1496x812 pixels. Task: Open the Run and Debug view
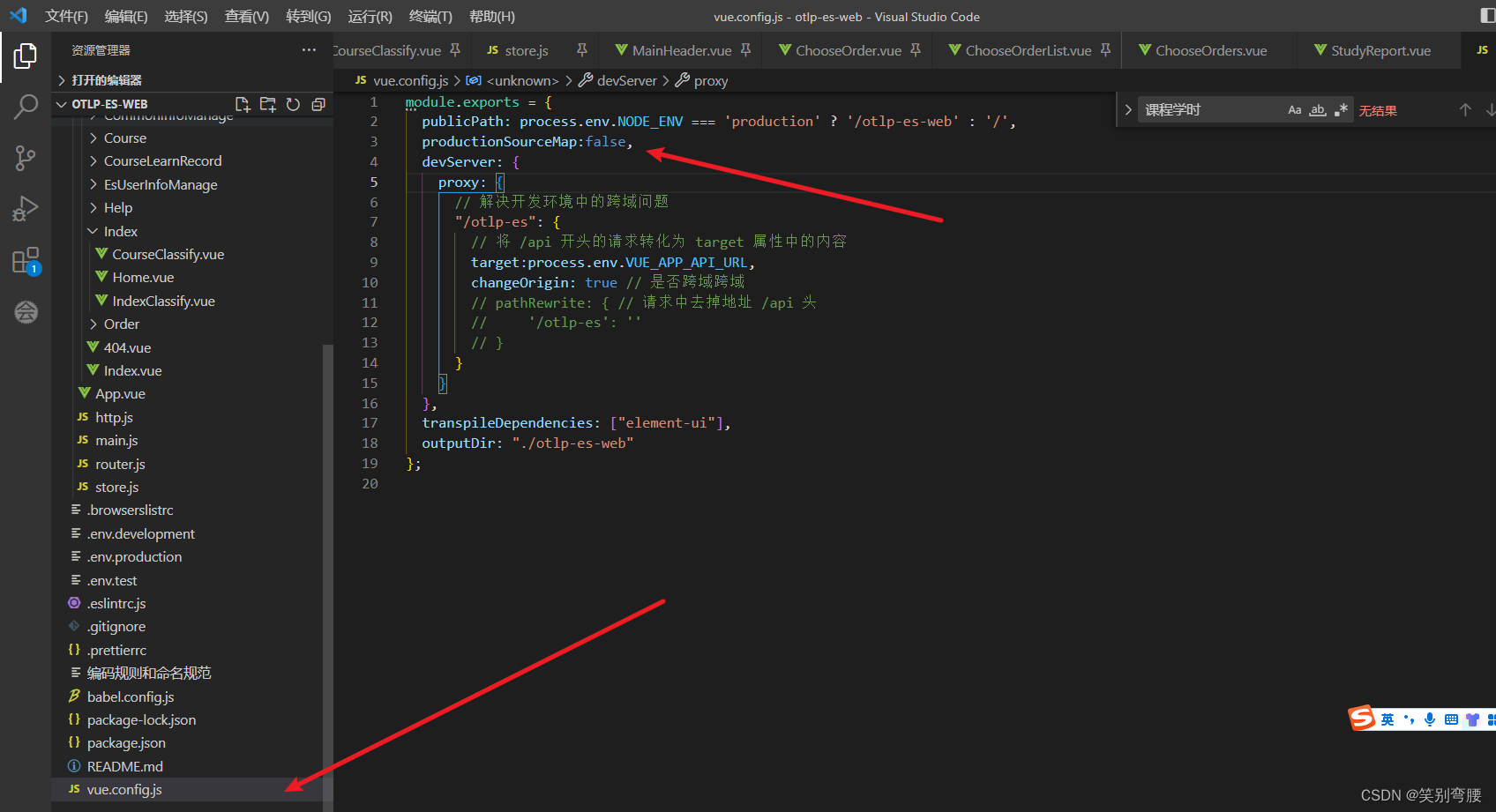pyautogui.click(x=26, y=209)
